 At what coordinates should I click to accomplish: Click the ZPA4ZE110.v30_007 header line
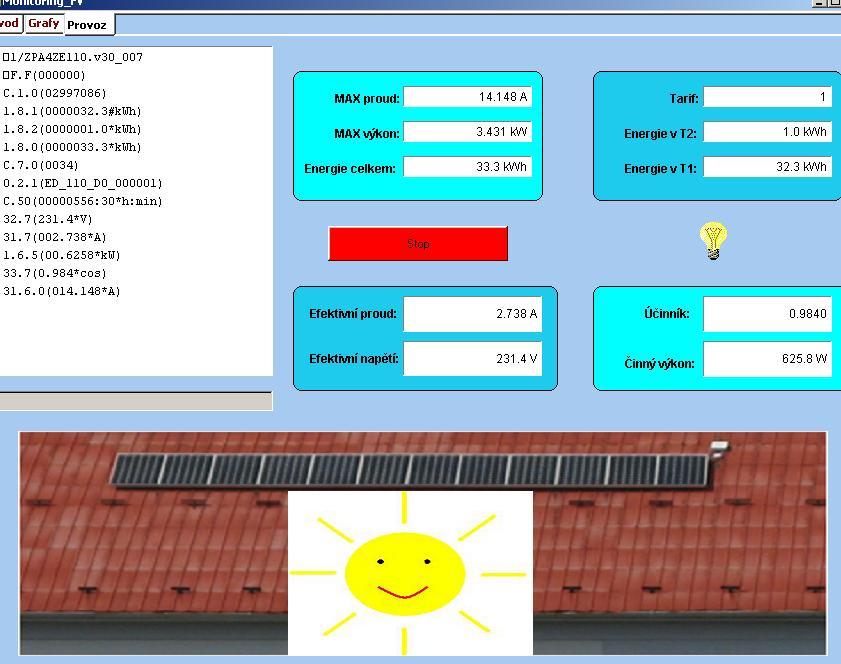tap(73, 57)
